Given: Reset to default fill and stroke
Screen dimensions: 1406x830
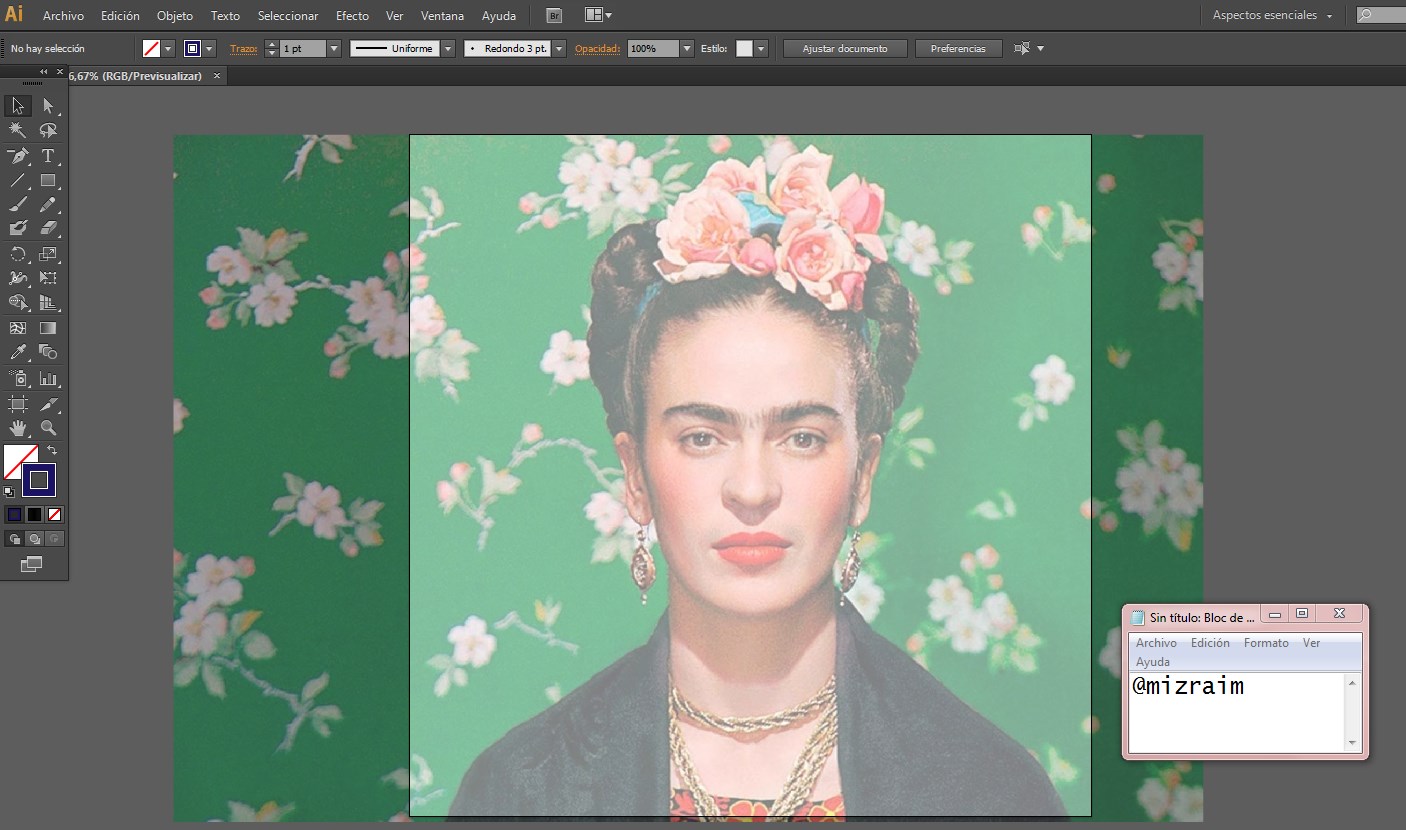Looking at the screenshot, I should (9, 492).
